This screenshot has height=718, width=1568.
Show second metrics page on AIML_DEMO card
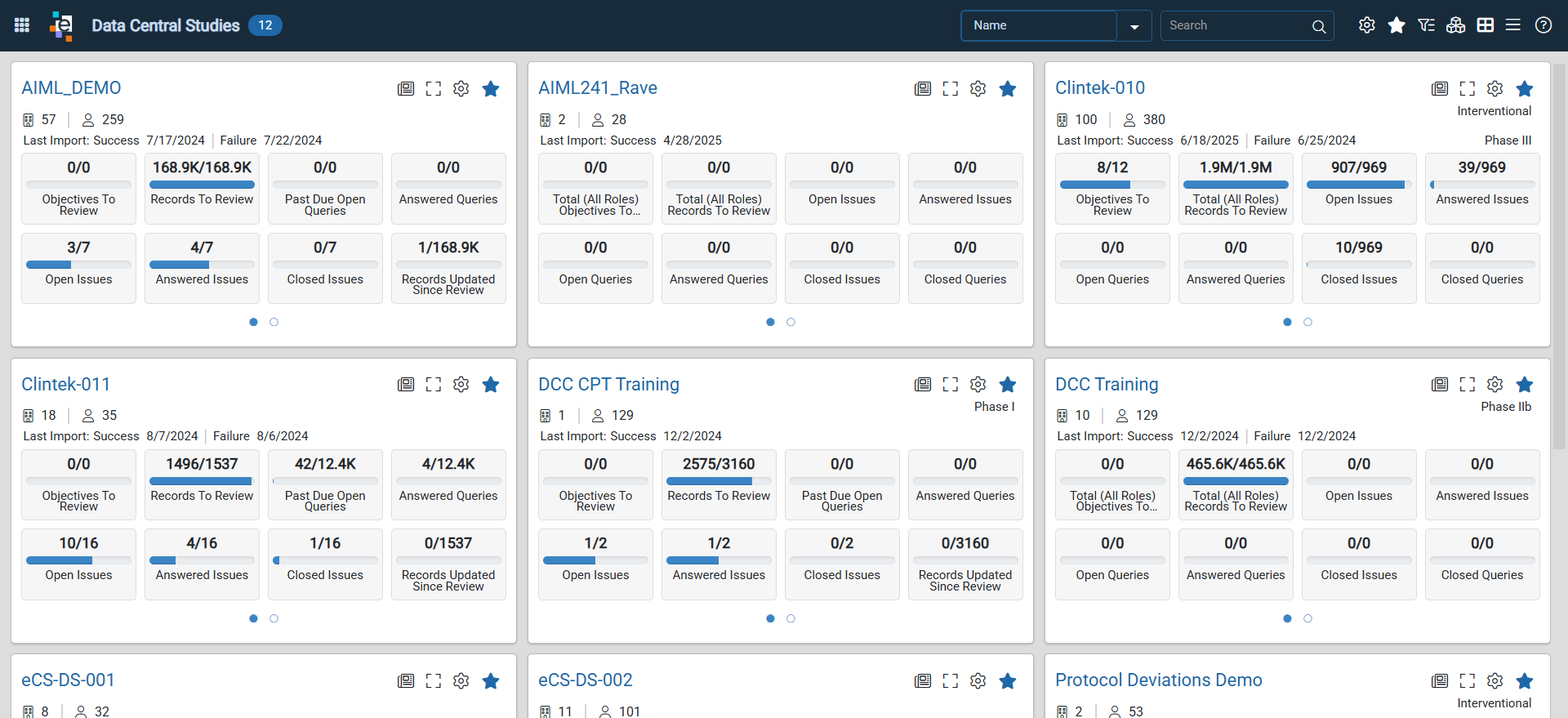coord(274,322)
